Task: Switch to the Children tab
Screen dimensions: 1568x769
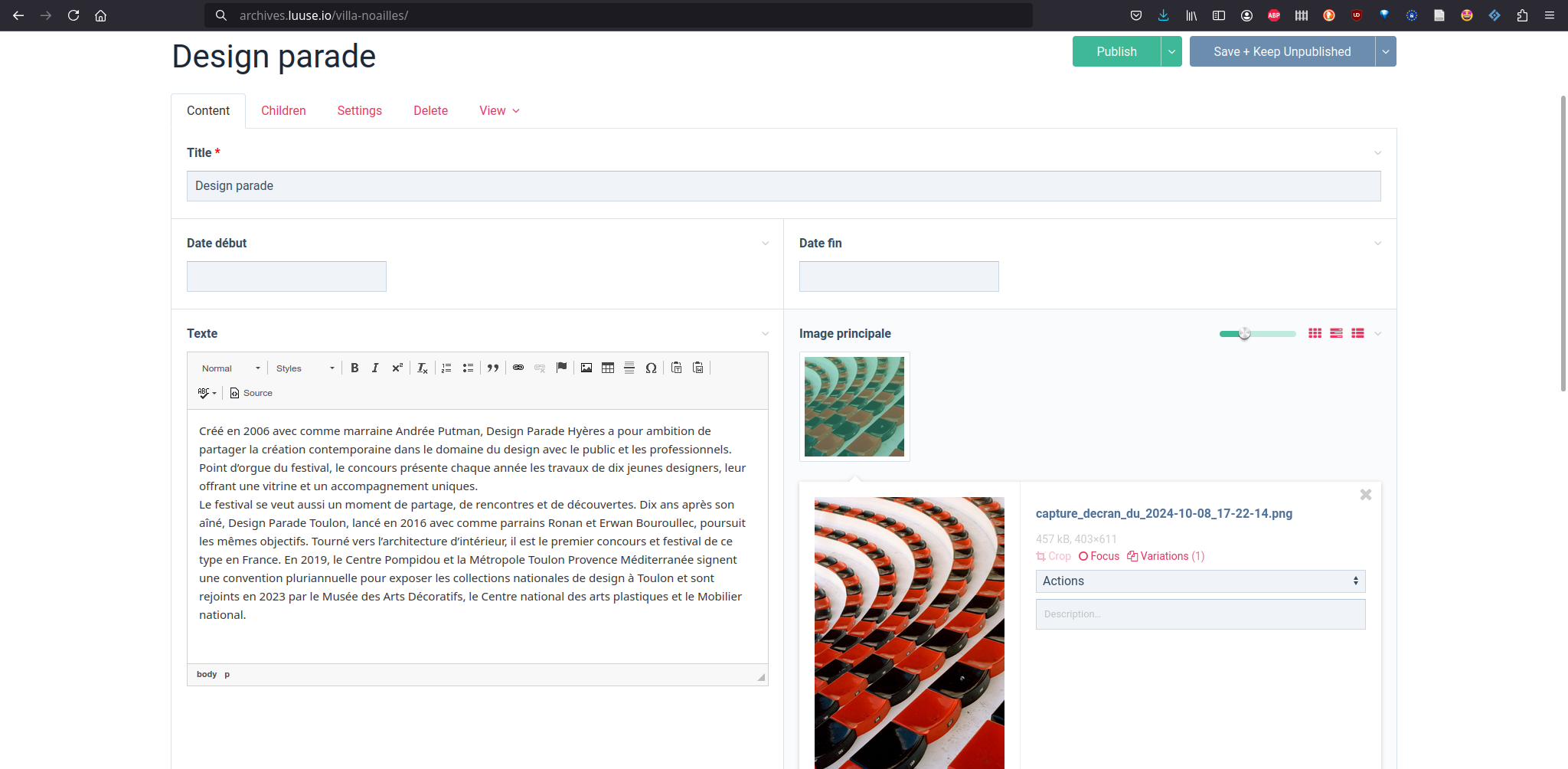Action: [283, 111]
